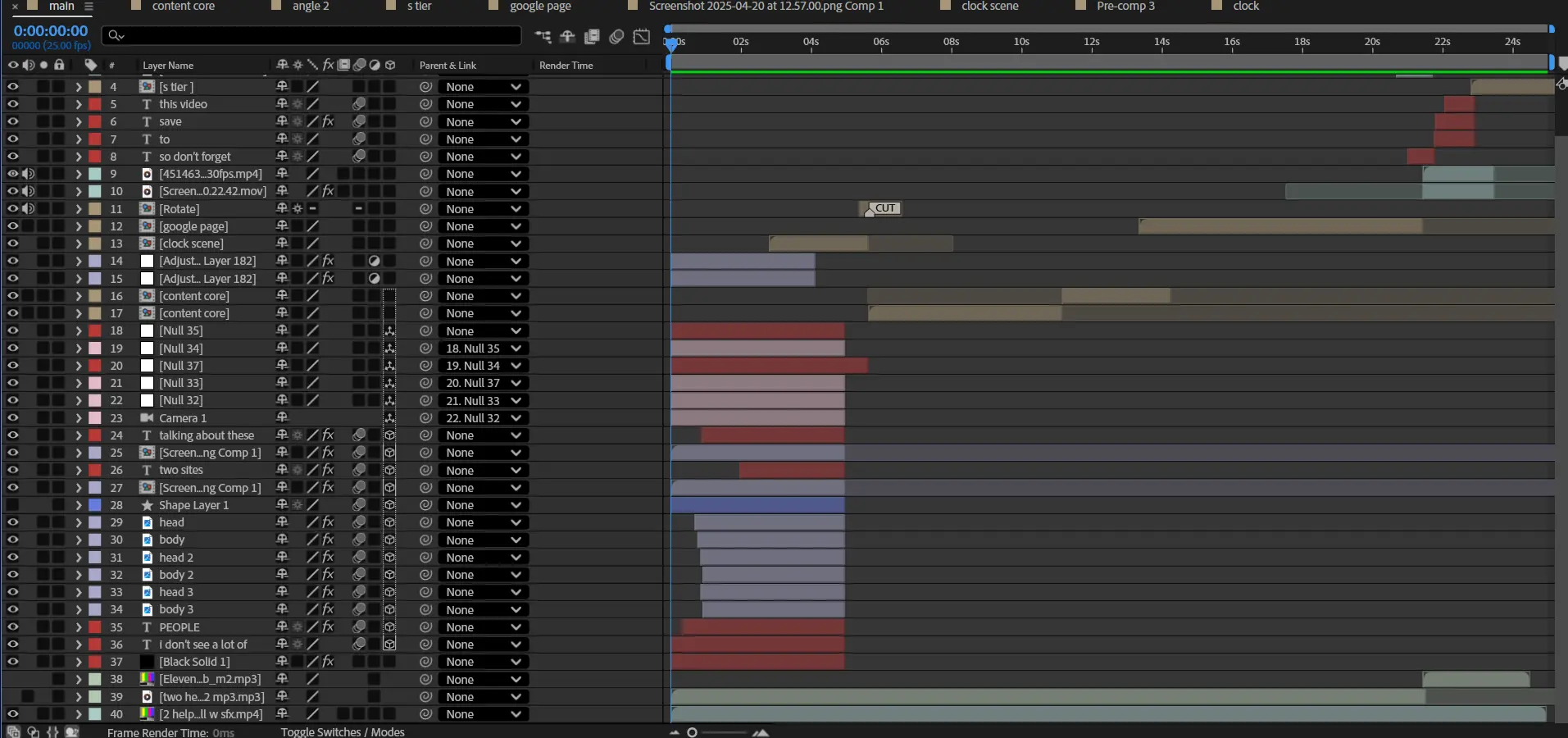Click Toggle Switches / Modes button

(343, 732)
